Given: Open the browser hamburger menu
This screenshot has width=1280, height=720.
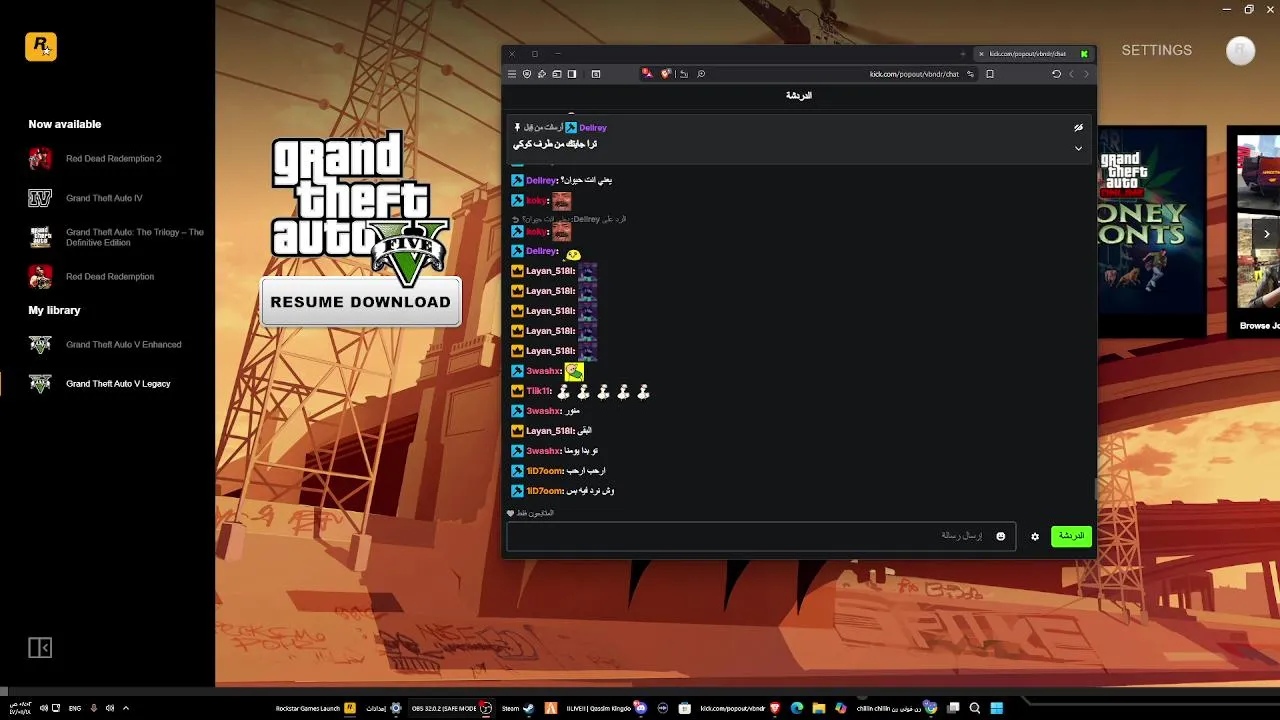Looking at the screenshot, I should tap(512, 74).
